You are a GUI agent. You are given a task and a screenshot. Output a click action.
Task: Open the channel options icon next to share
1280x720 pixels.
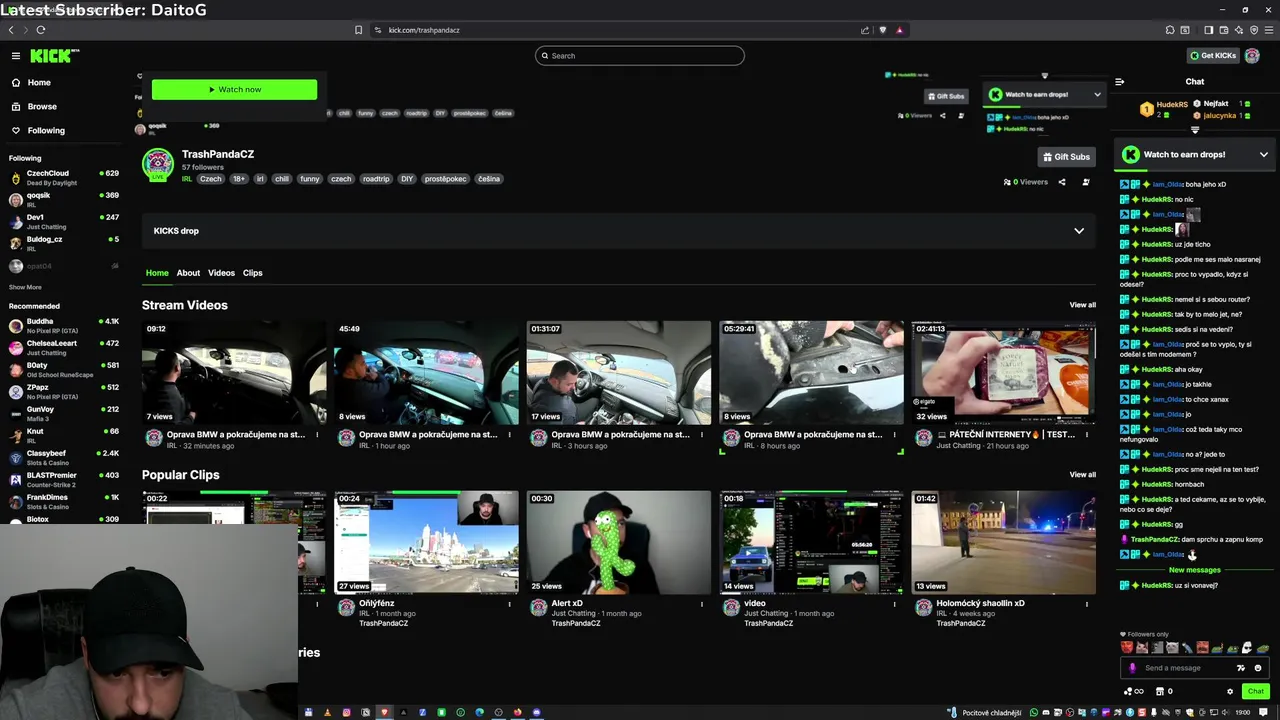click(x=1086, y=182)
